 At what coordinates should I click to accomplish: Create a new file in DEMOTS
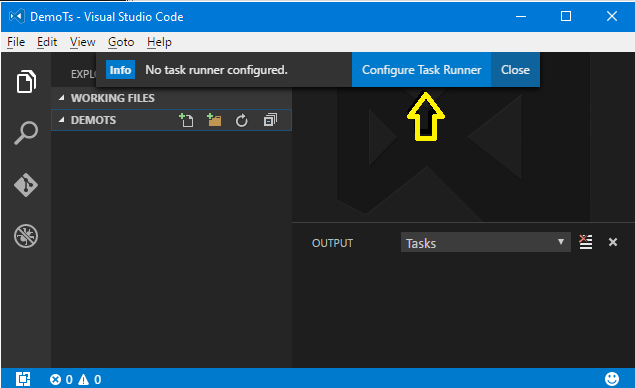pyautogui.click(x=186, y=120)
